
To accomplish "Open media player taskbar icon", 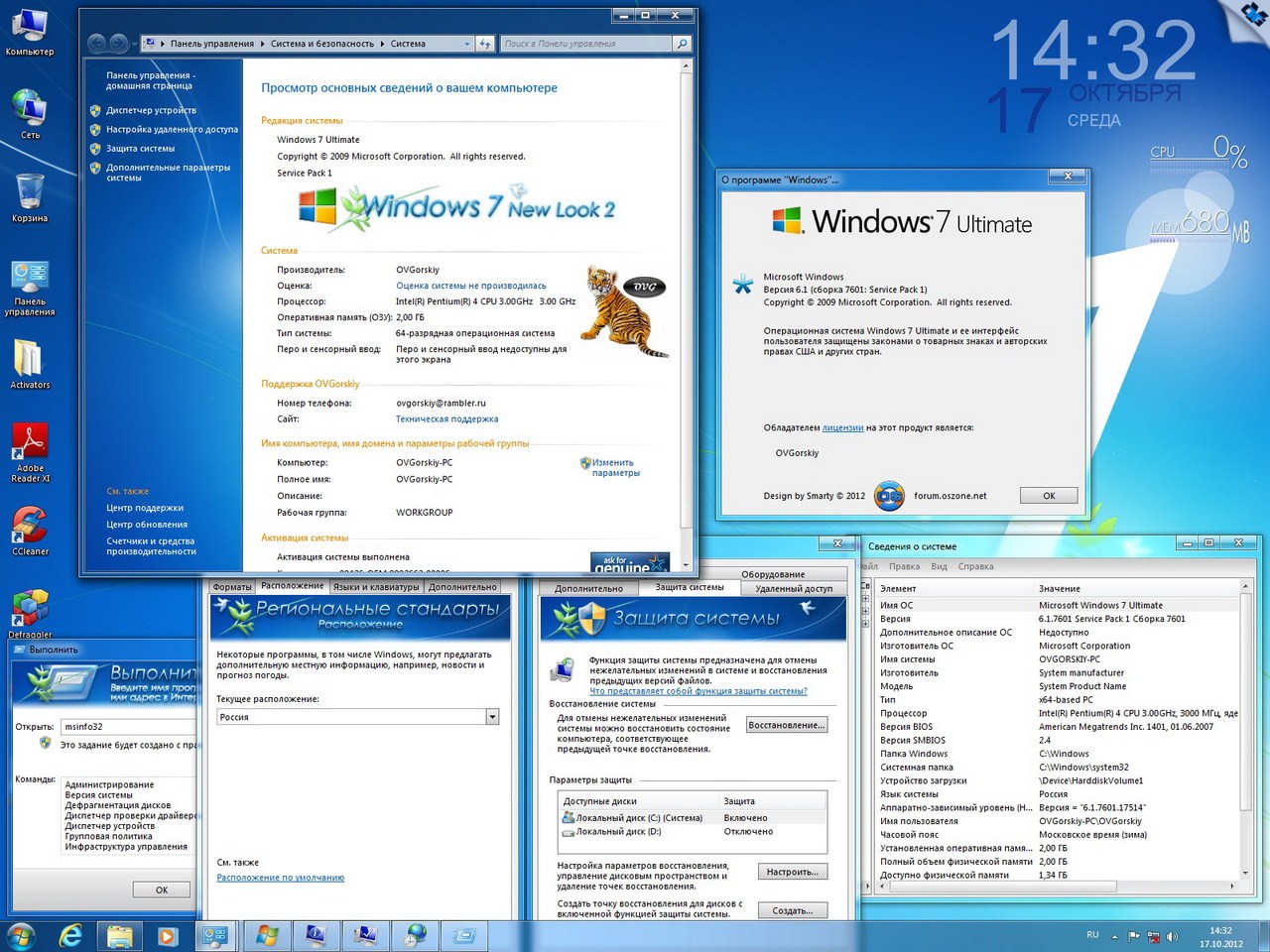I will (167, 935).
